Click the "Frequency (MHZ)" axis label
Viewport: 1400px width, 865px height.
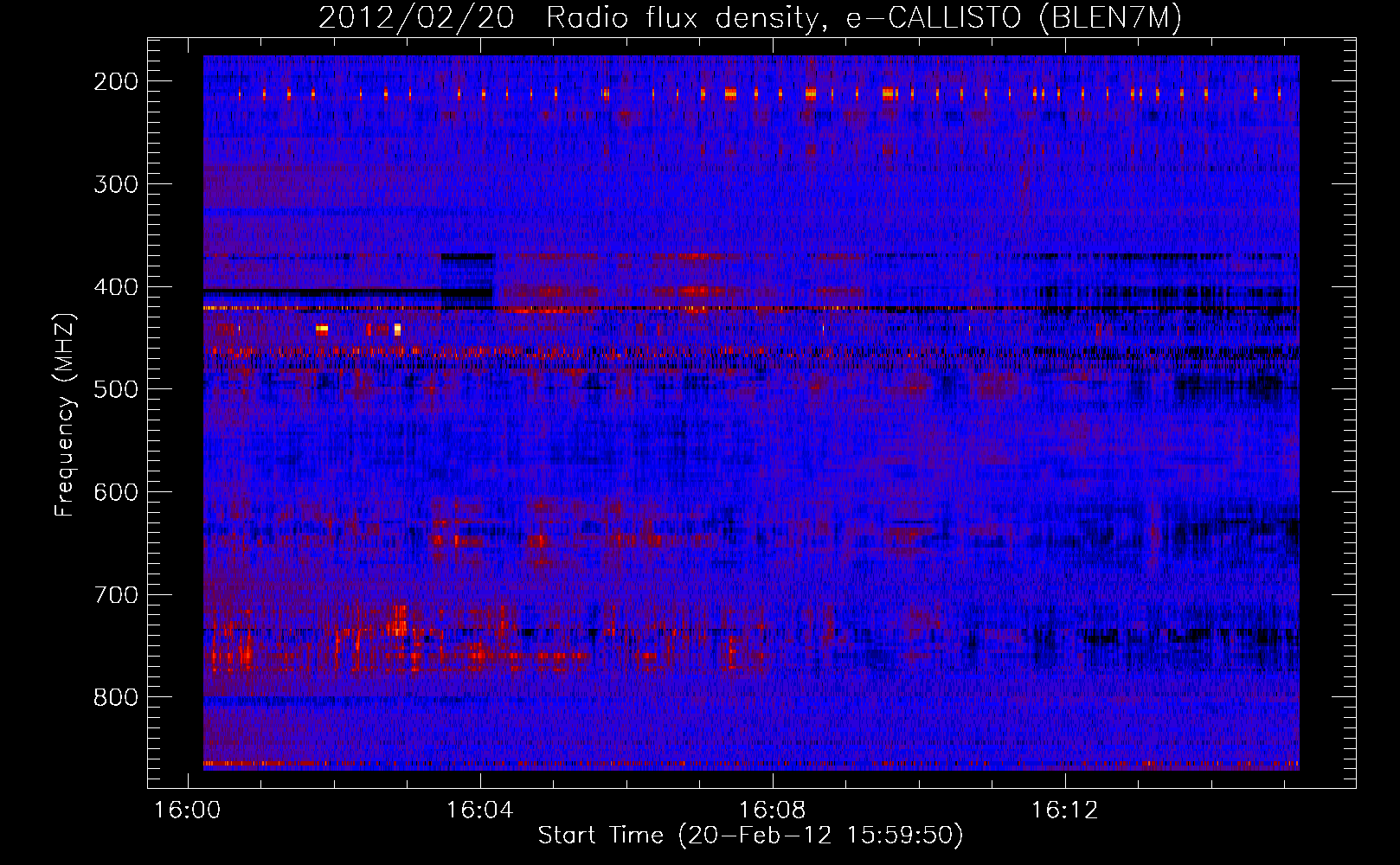pyautogui.click(x=65, y=414)
